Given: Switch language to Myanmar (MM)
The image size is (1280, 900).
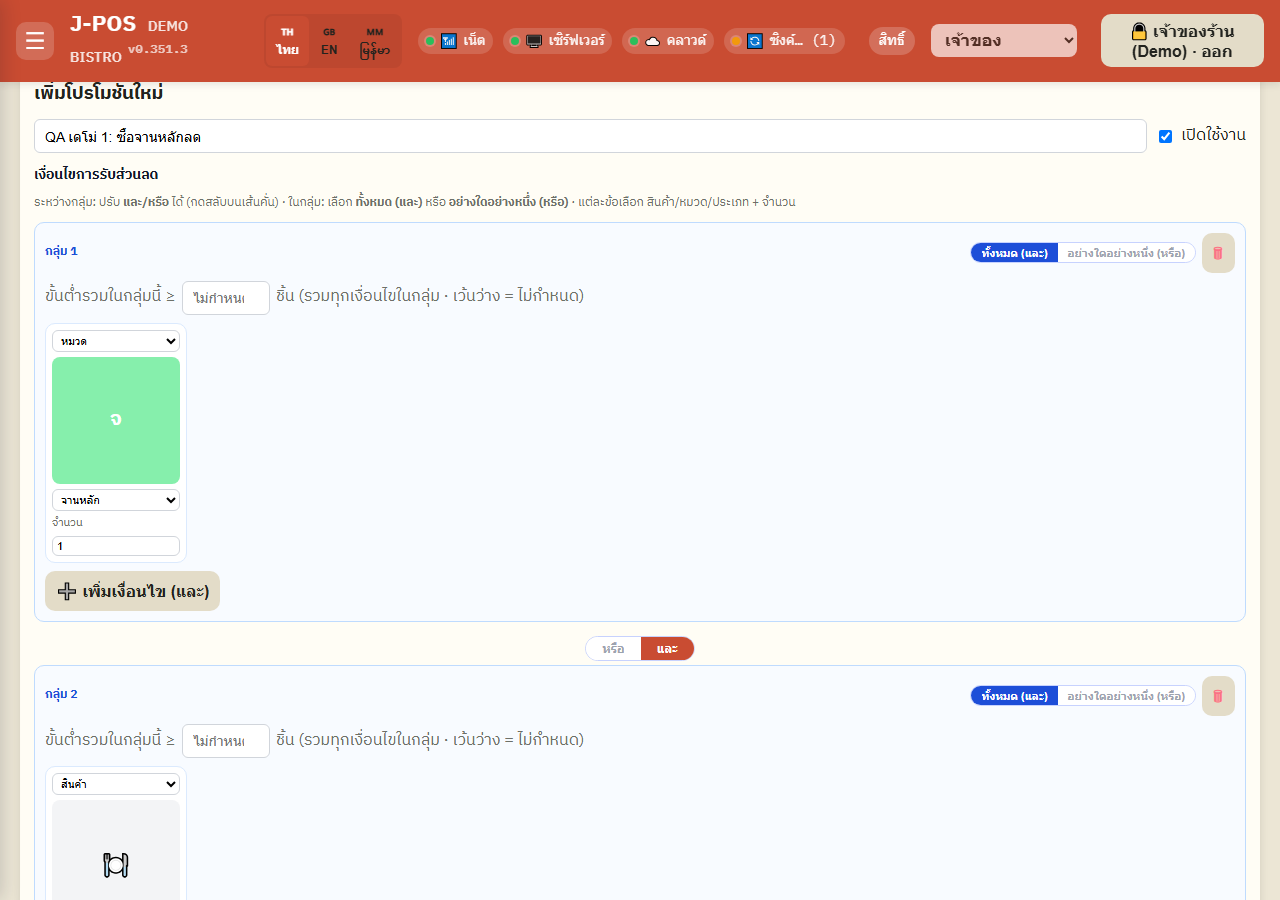Looking at the screenshot, I should pos(375,41).
